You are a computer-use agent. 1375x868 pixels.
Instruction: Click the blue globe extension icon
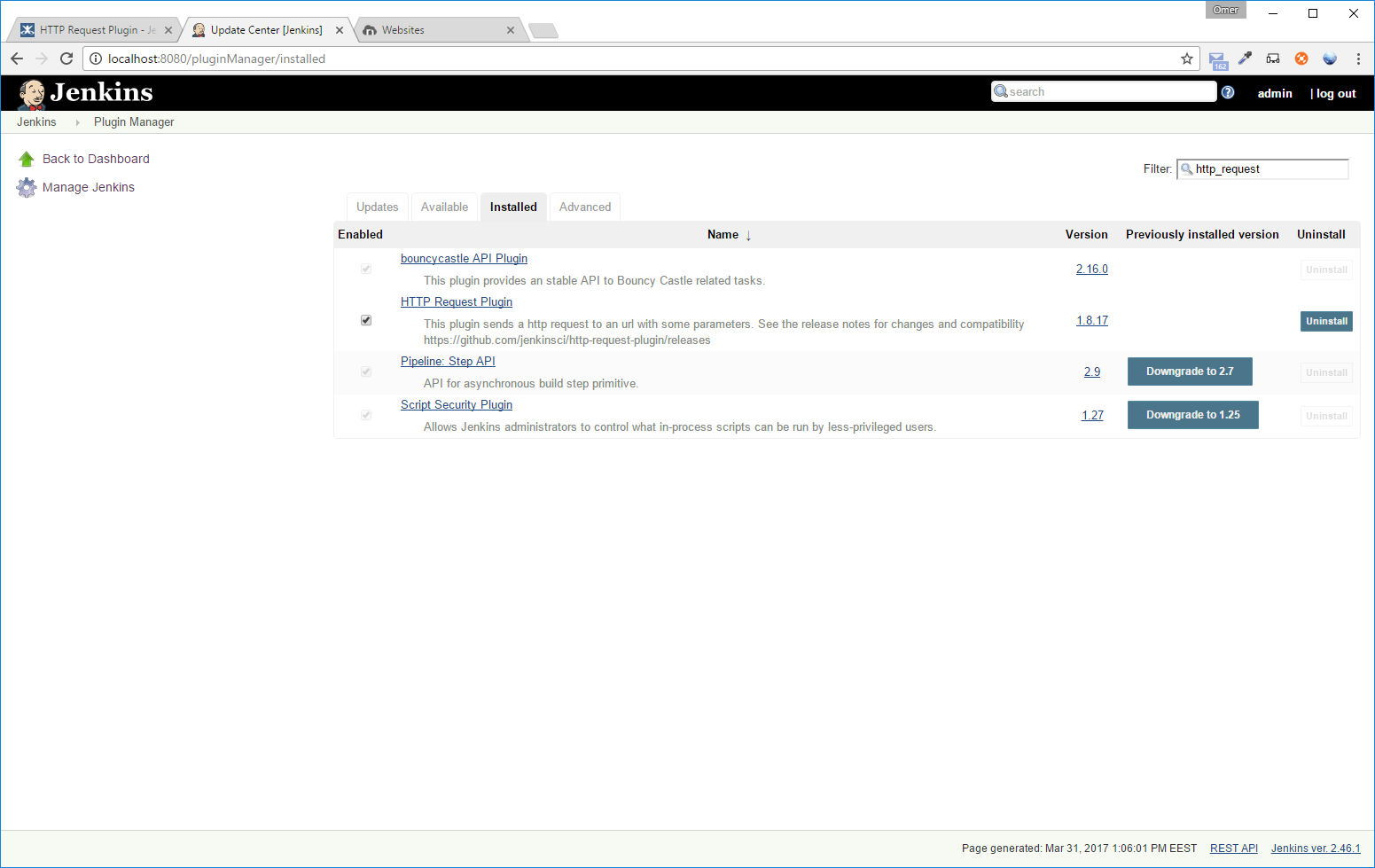[x=1330, y=59]
